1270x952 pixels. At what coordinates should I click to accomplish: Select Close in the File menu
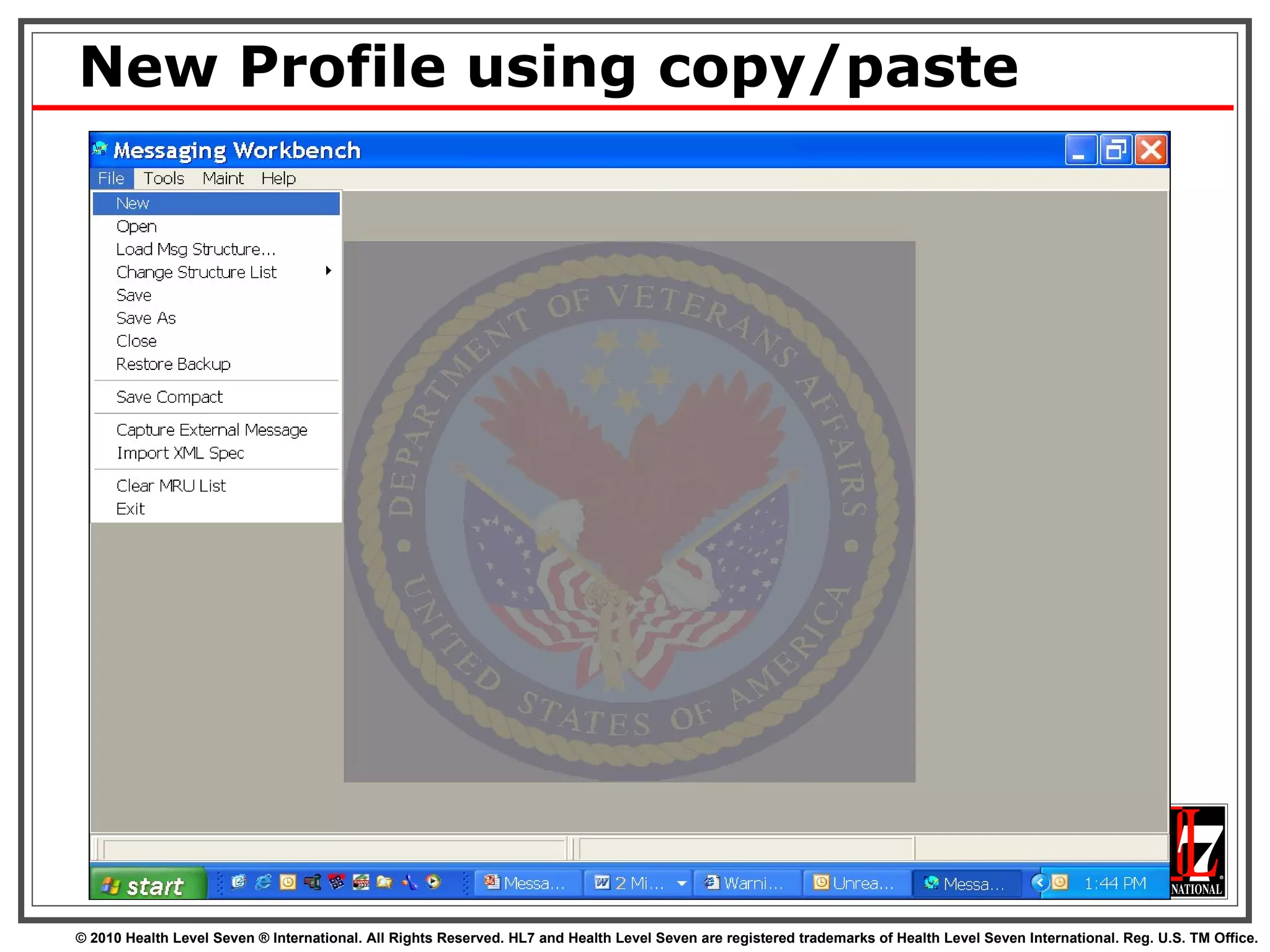click(x=216, y=341)
